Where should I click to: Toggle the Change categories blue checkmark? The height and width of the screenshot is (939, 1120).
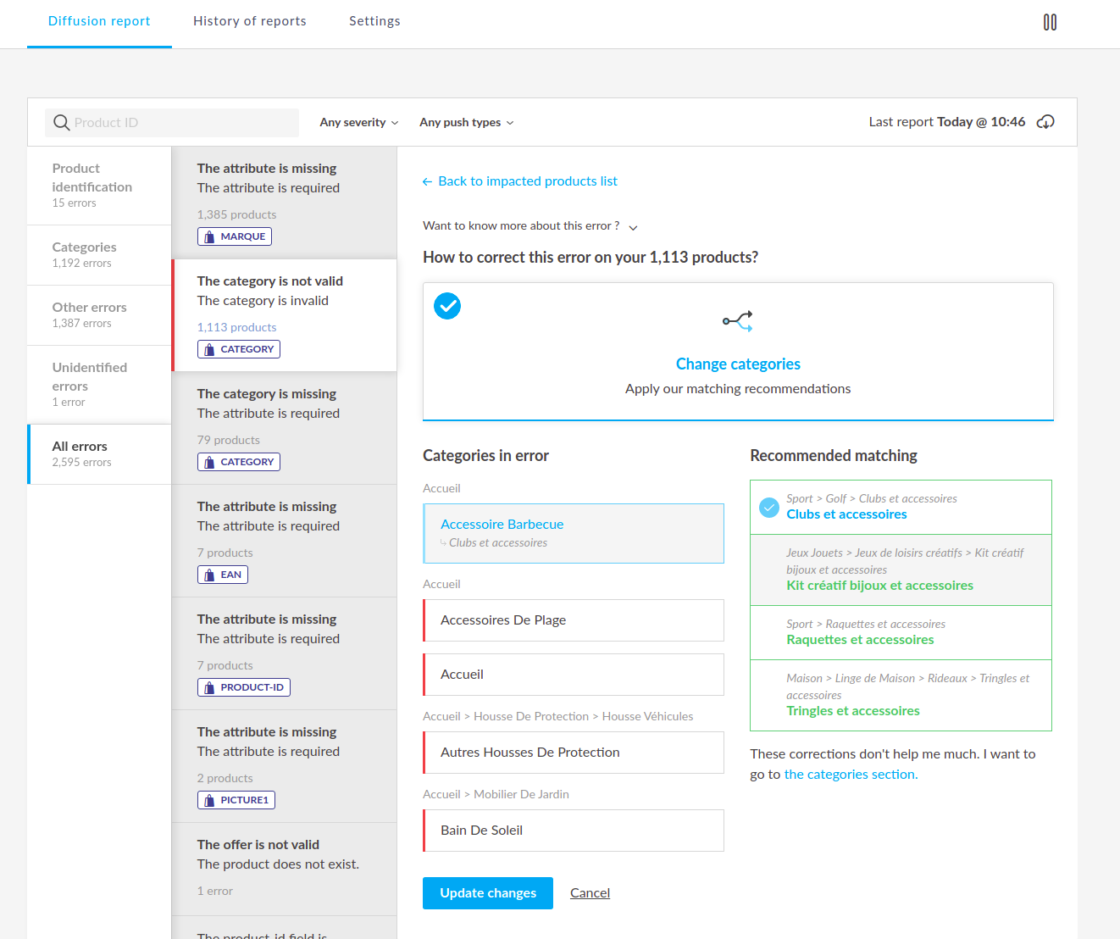pos(447,306)
